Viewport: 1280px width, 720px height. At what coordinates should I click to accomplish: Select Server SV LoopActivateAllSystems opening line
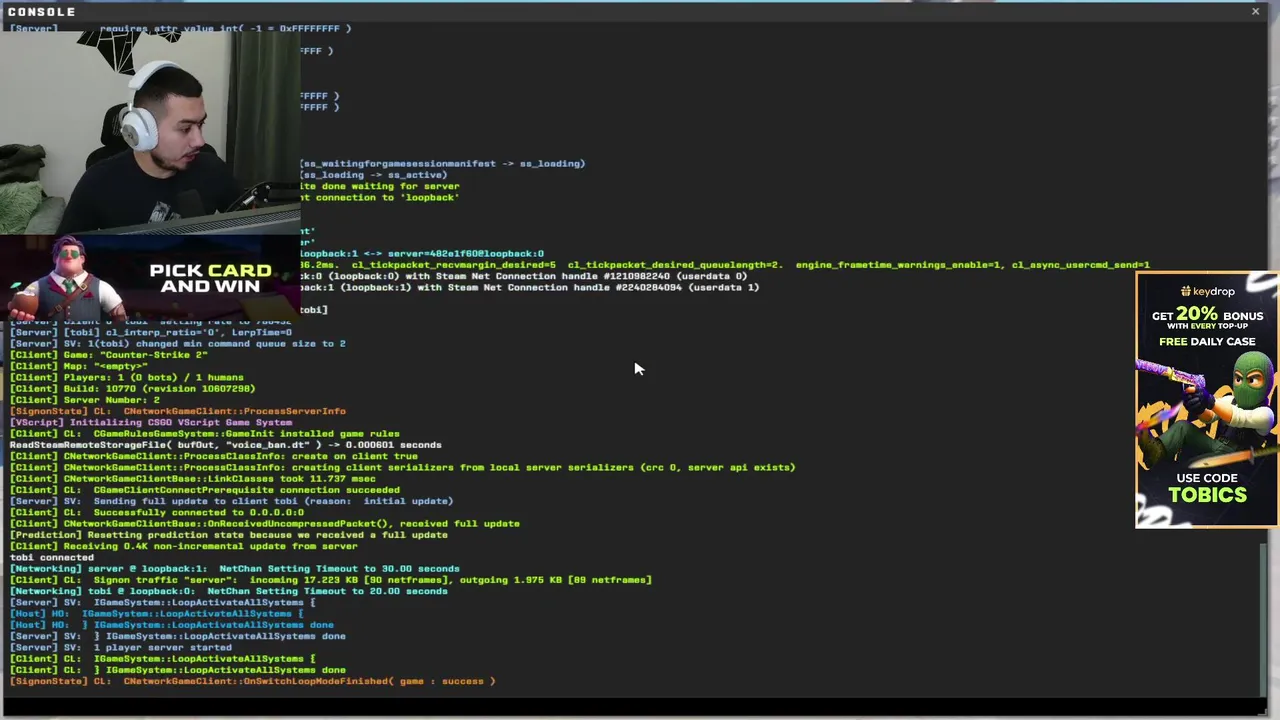tap(163, 602)
